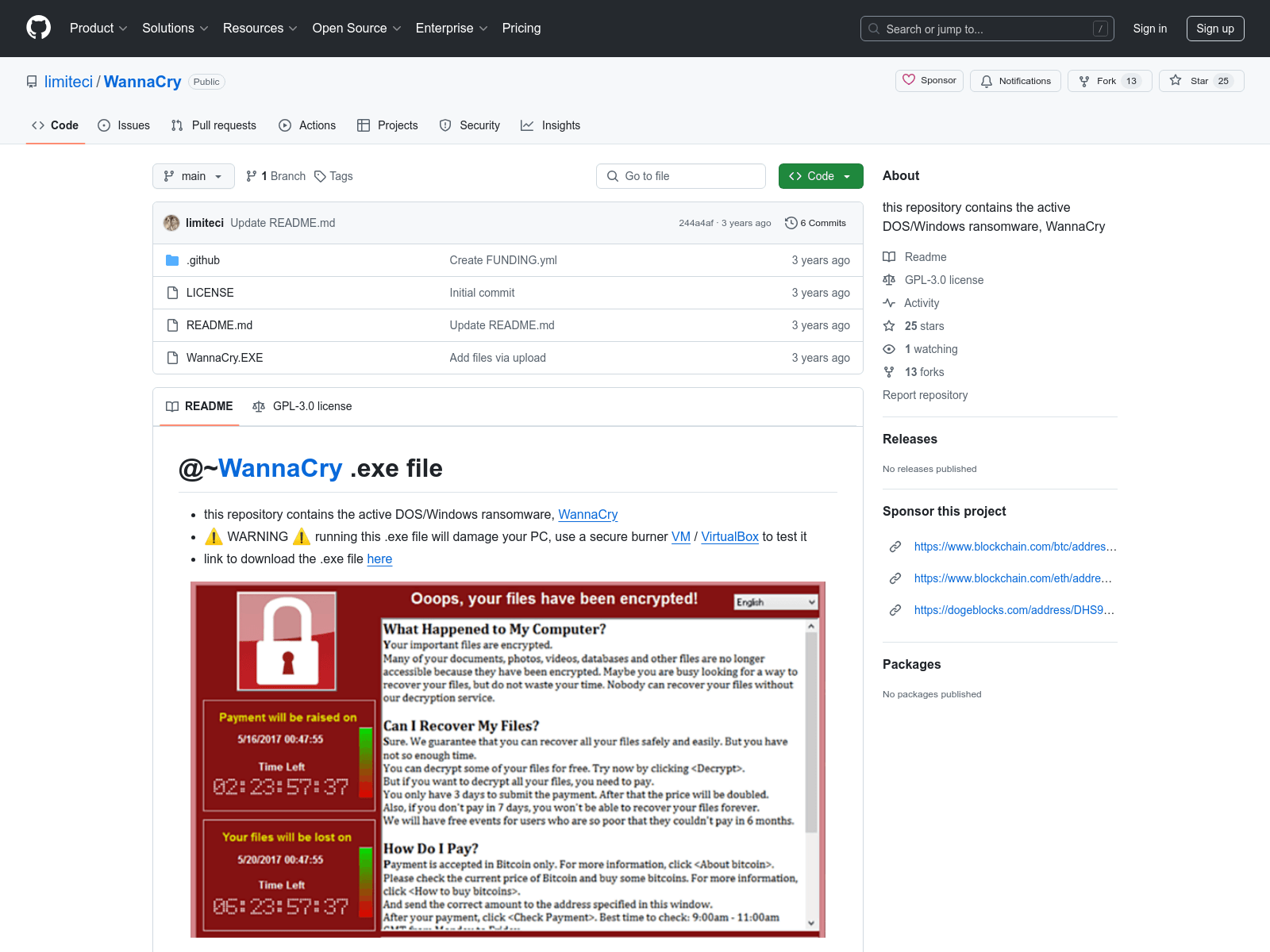Click the license scale icon in About
The height and width of the screenshot is (952, 1270).
[x=889, y=280]
